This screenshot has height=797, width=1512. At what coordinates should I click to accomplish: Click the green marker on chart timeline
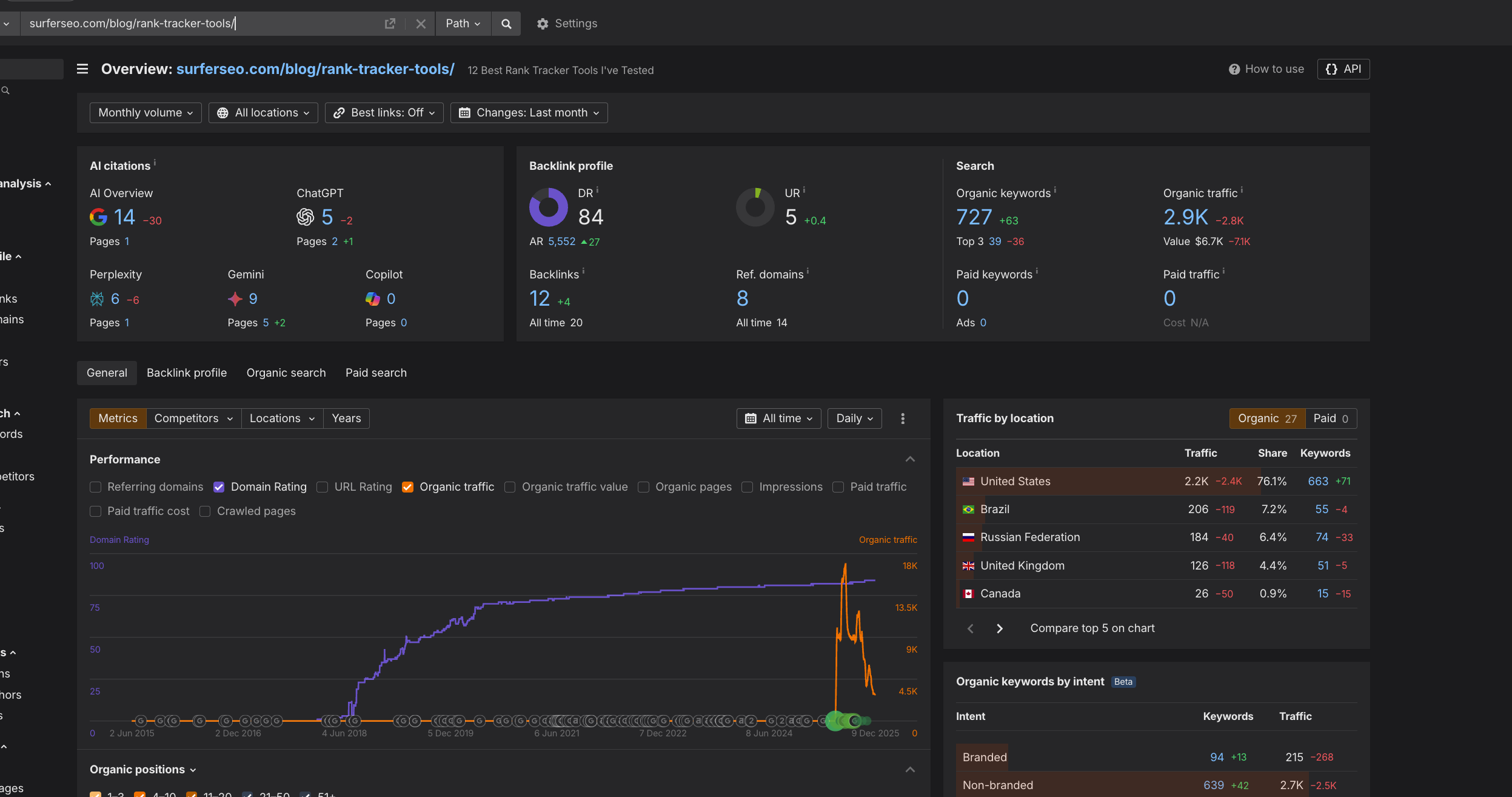(x=835, y=721)
